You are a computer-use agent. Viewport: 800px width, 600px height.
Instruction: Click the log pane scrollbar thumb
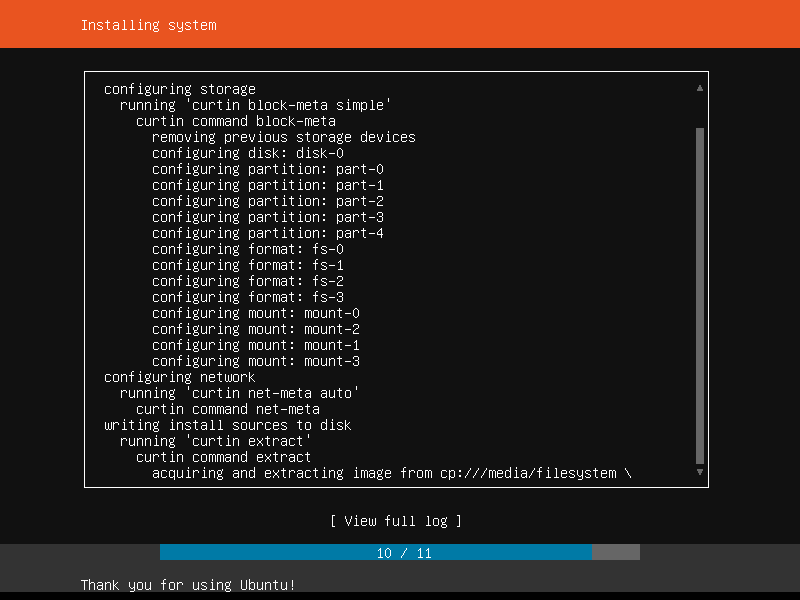pos(700,296)
